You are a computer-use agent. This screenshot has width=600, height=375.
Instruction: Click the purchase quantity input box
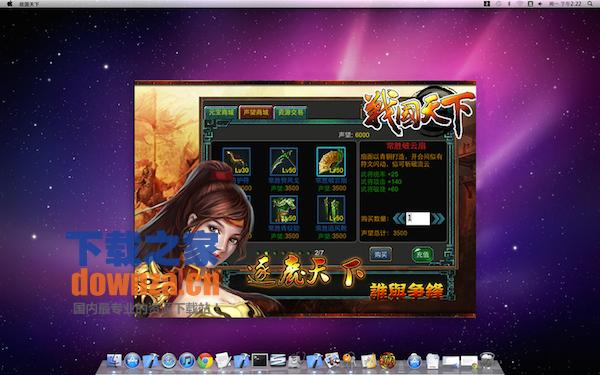pyautogui.click(x=417, y=218)
